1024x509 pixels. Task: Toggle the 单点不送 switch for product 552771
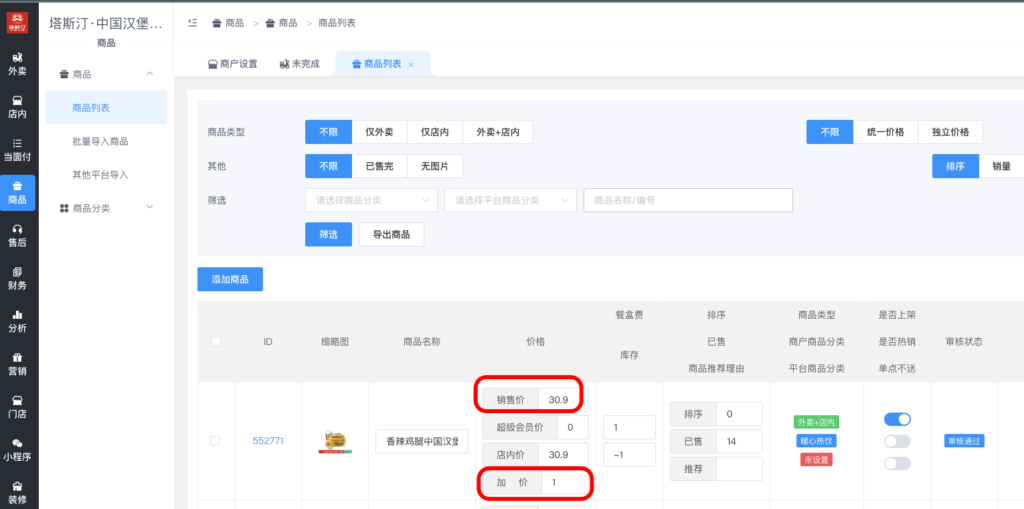click(897, 463)
